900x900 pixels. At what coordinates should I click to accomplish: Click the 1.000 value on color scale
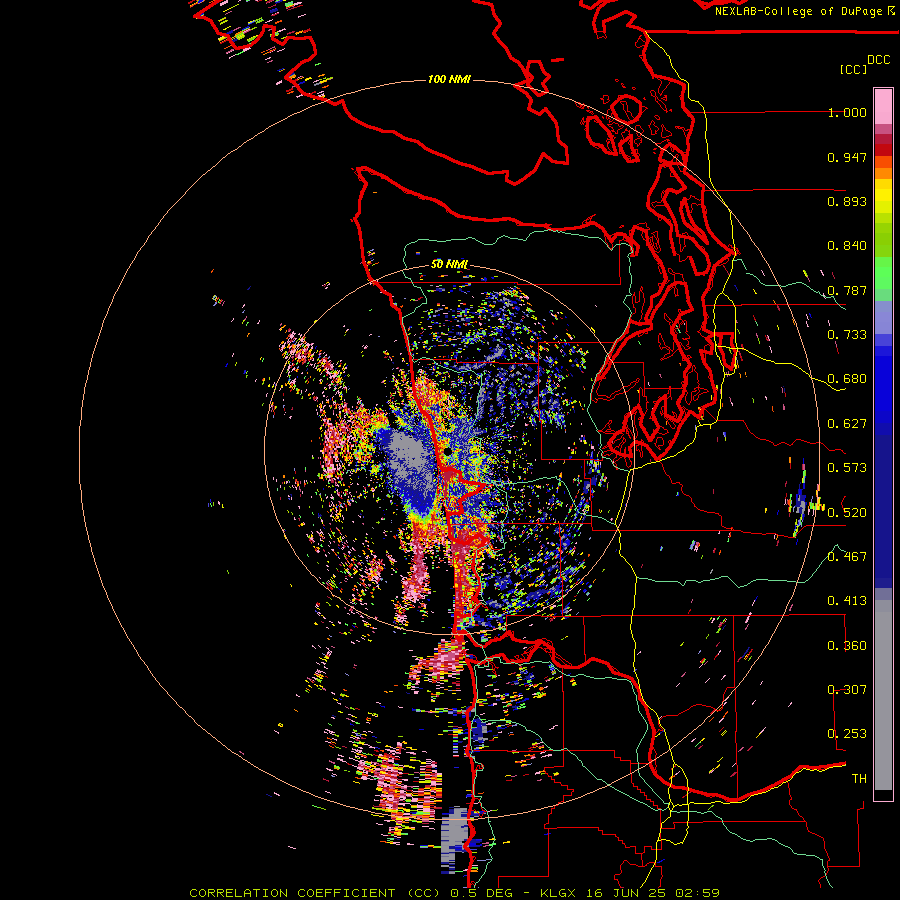tap(847, 112)
